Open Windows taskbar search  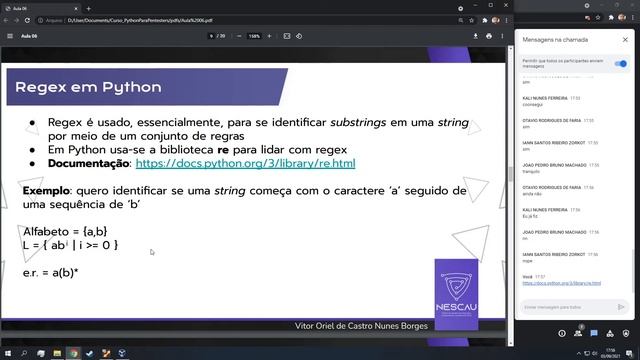24,353
